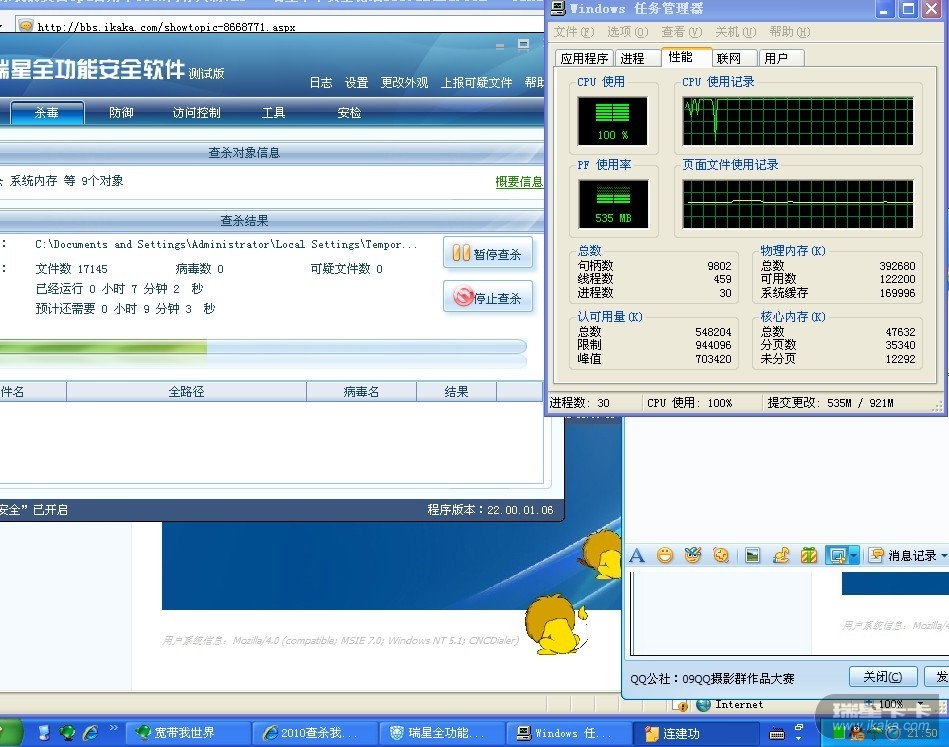This screenshot has width=949, height=747.
Task: Click 更改外观 in Rising header
Action: tap(404, 82)
